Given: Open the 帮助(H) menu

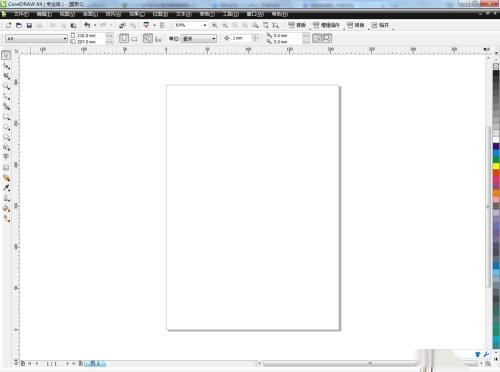Looking at the screenshot, I should click(279, 14).
